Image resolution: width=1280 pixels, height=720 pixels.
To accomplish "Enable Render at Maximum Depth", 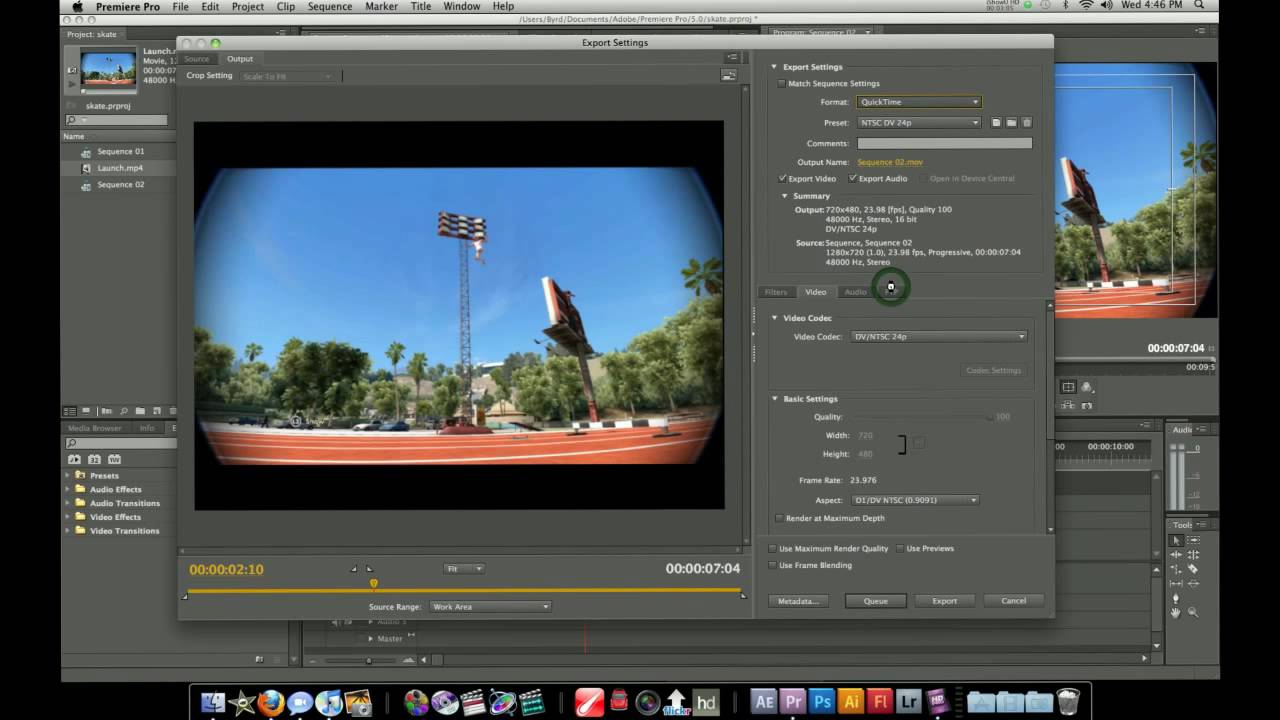I will (780, 518).
